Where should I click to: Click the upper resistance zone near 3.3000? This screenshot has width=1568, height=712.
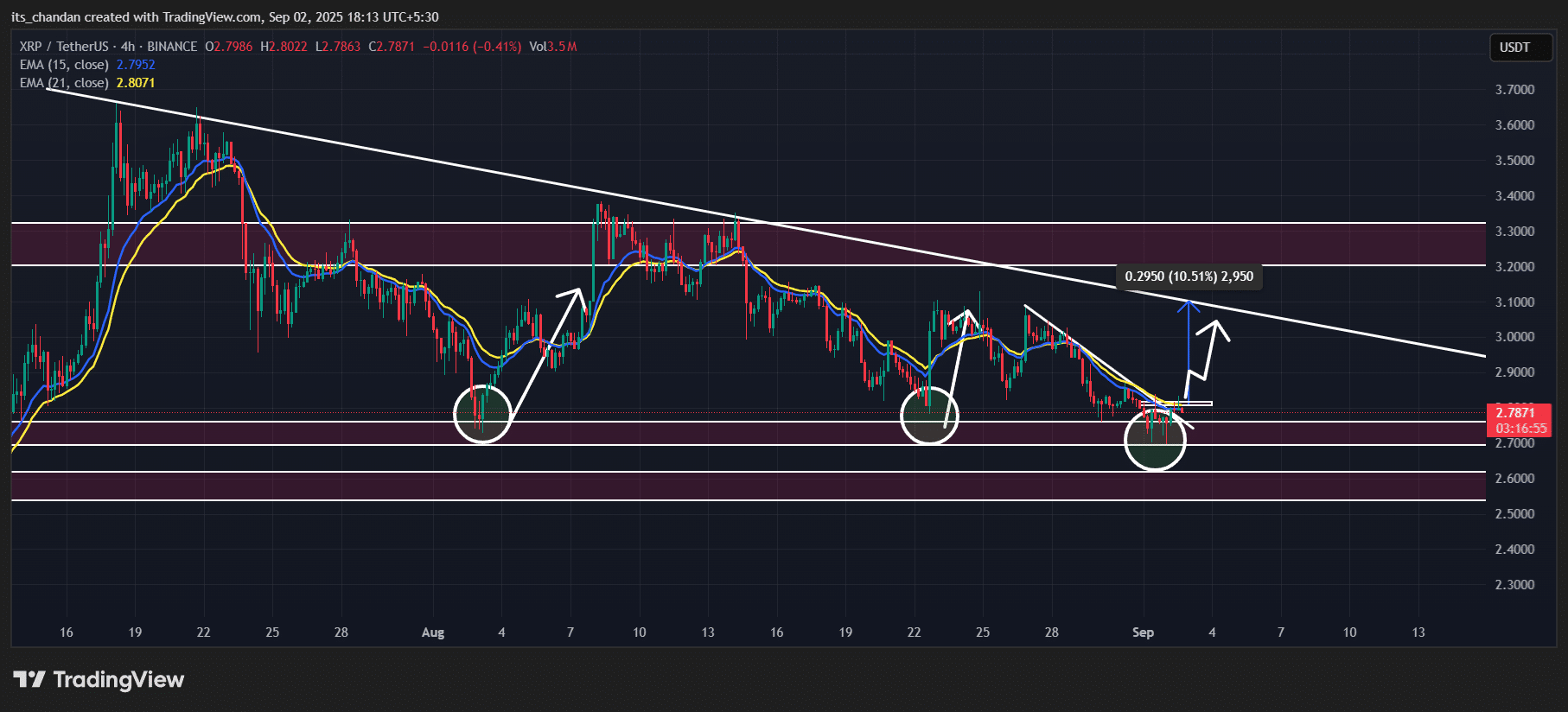749,245
